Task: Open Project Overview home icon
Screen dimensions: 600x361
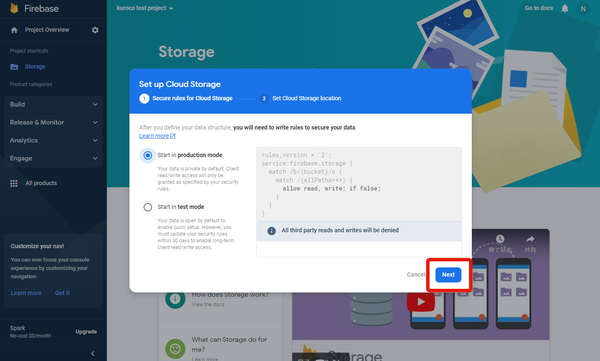Action: 14,30
